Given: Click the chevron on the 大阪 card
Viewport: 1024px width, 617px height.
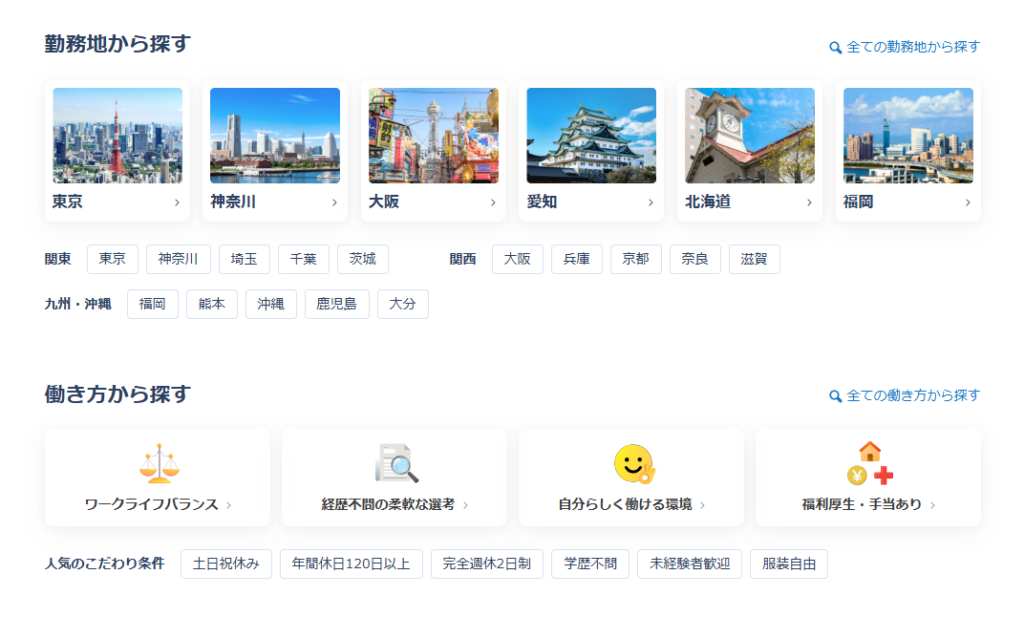Looking at the screenshot, I should tap(493, 202).
